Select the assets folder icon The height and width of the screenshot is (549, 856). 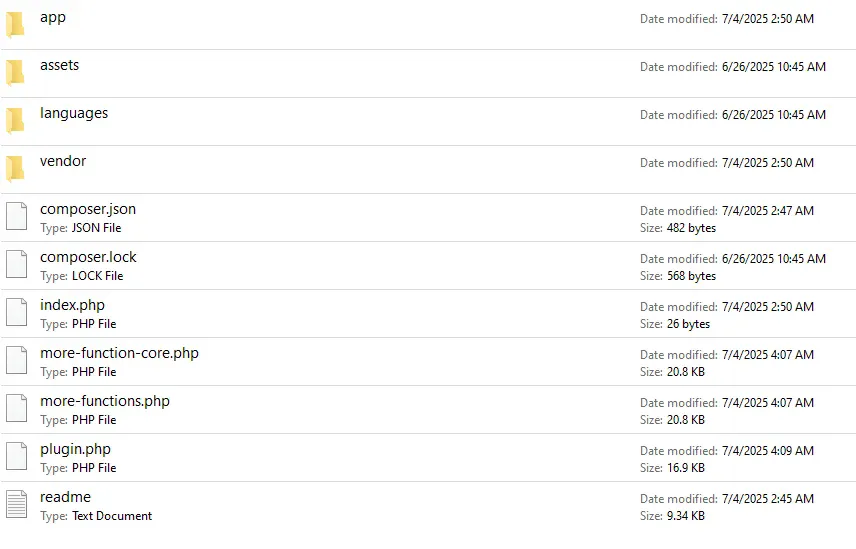tap(15, 72)
